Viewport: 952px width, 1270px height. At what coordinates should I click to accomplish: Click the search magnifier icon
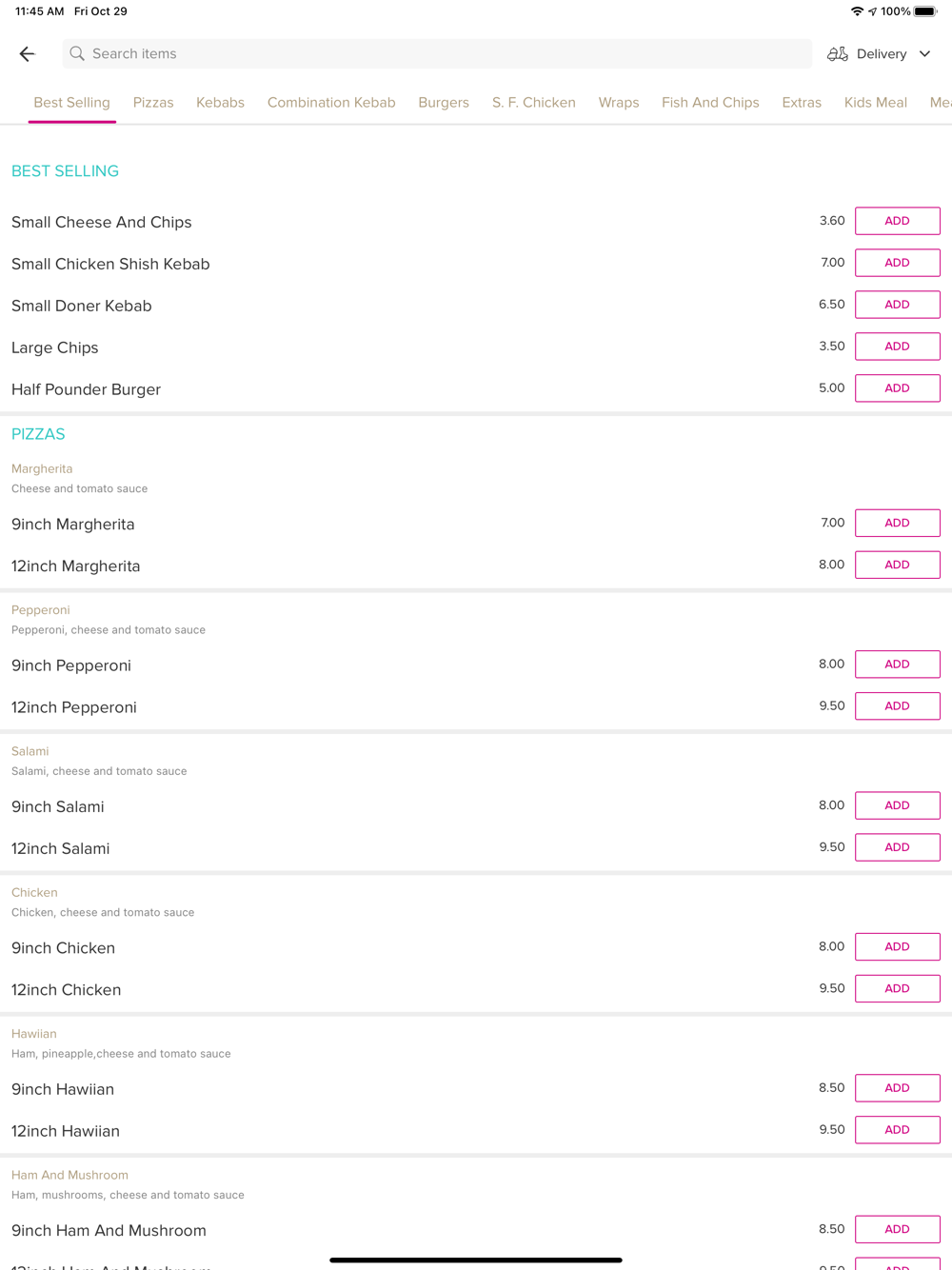(x=77, y=54)
